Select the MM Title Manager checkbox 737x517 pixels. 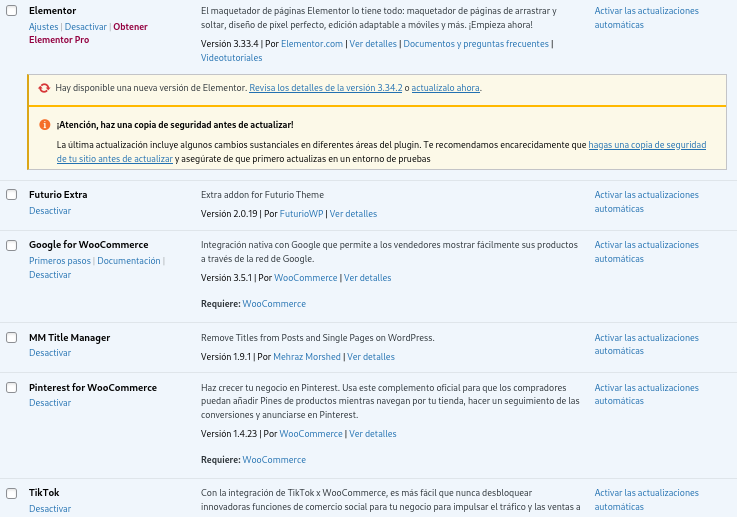pyautogui.click(x=12, y=337)
